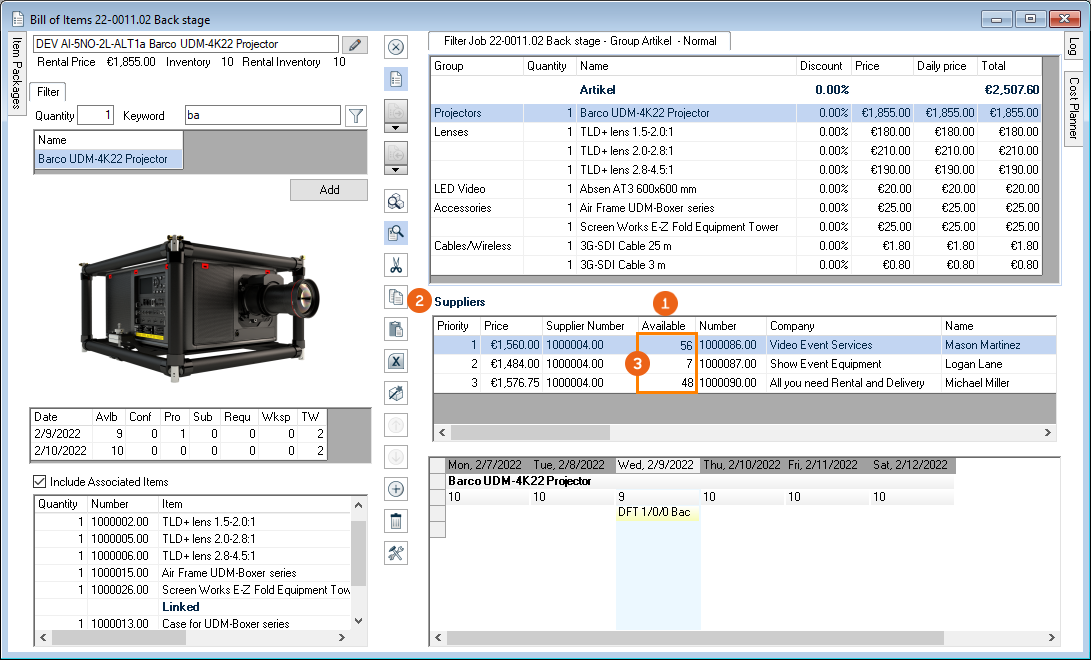Click the clipboard paste icon
This screenshot has width=1091, height=660.
(396, 329)
